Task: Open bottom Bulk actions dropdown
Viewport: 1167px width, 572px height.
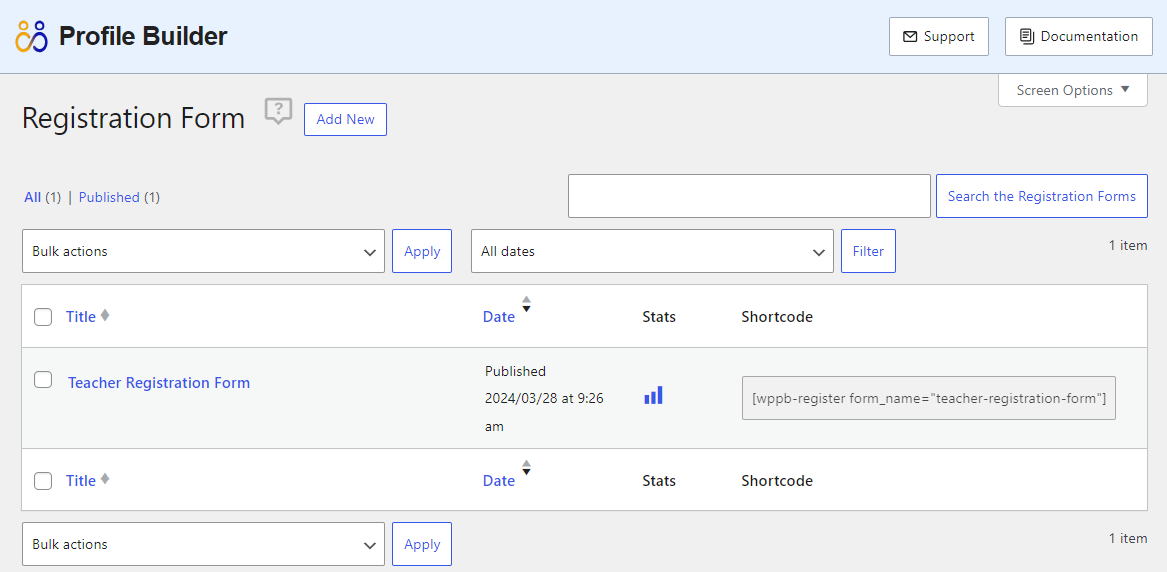Action: click(203, 544)
